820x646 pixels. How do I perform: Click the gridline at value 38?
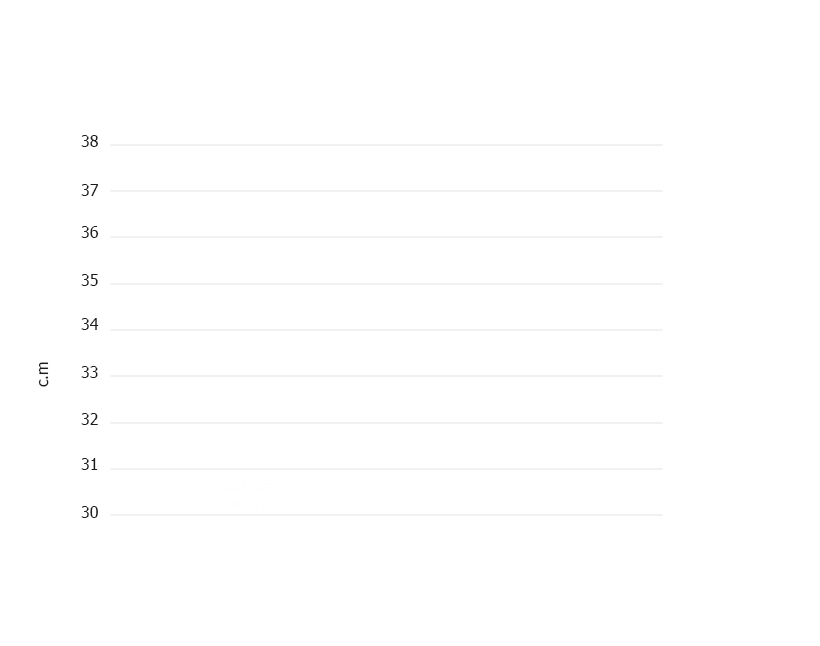(386, 145)
